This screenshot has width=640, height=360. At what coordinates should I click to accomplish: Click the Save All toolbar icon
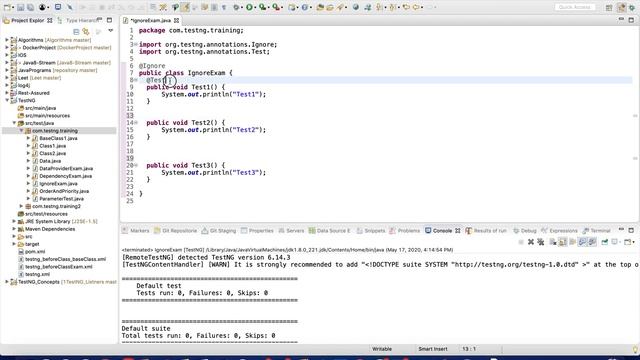point(30,7)
